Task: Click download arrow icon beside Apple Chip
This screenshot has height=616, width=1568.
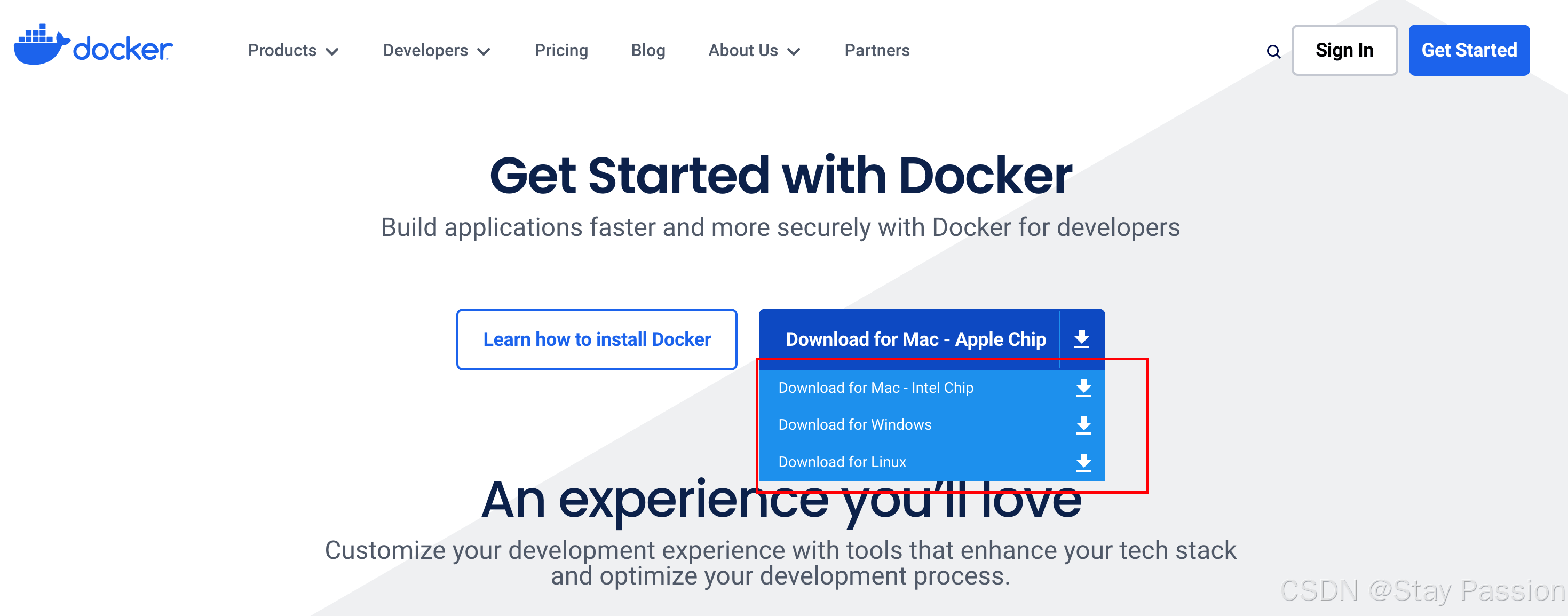Action: pos(1081,339)
